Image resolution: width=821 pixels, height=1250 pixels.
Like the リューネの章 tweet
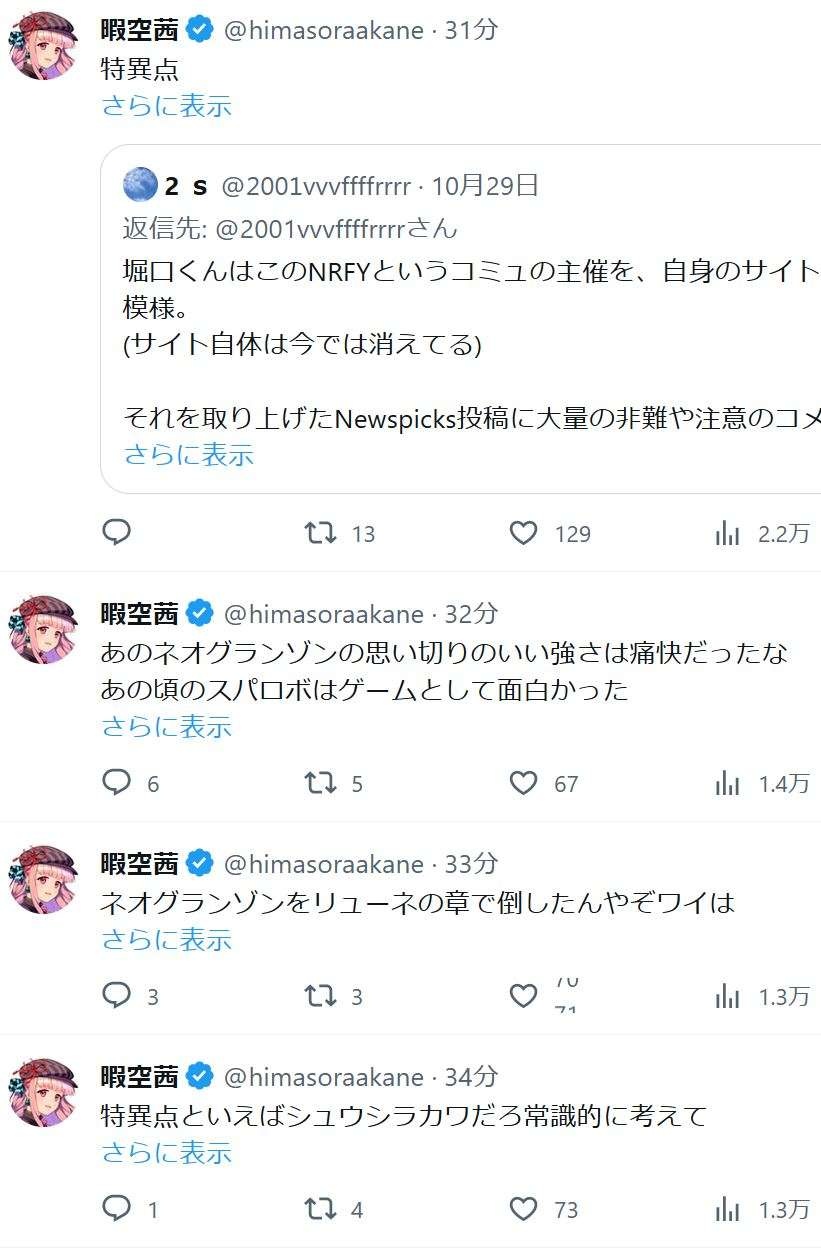coord(524,996)
